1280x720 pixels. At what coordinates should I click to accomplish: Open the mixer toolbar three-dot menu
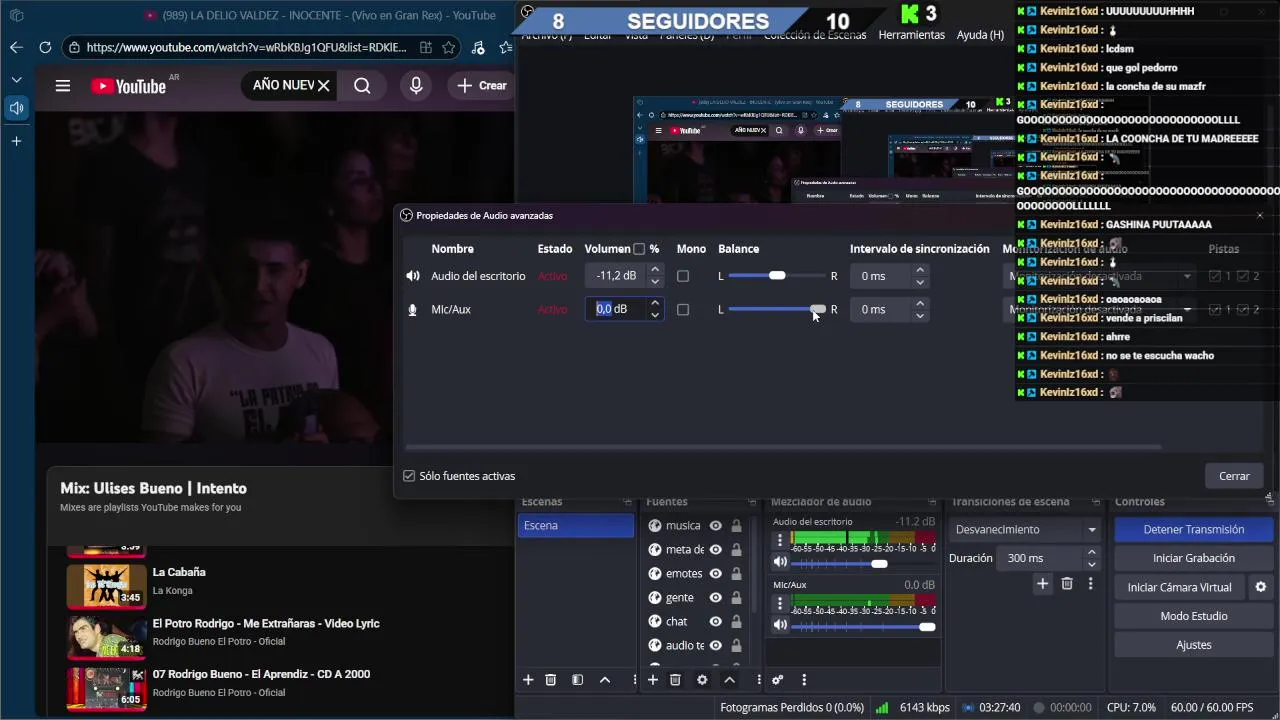click(804, 680)
